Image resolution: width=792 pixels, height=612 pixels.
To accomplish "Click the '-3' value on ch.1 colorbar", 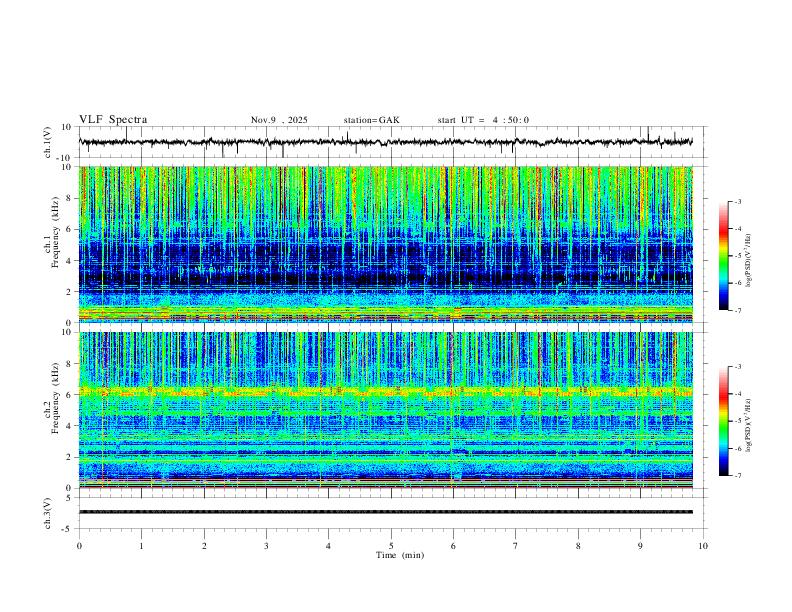I will point(737,201).
